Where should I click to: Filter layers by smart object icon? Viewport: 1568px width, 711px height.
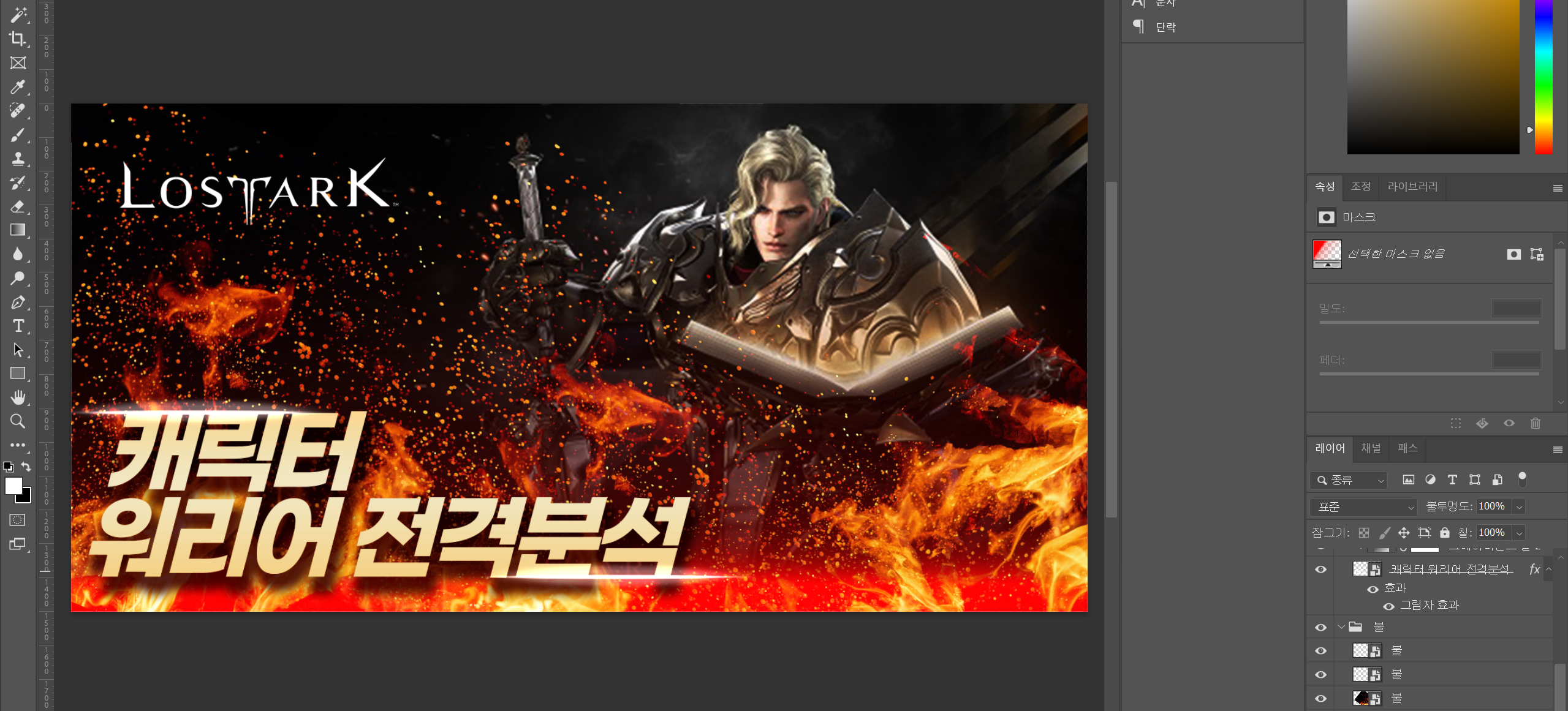pyautogui.click(x=1497, y=480)
